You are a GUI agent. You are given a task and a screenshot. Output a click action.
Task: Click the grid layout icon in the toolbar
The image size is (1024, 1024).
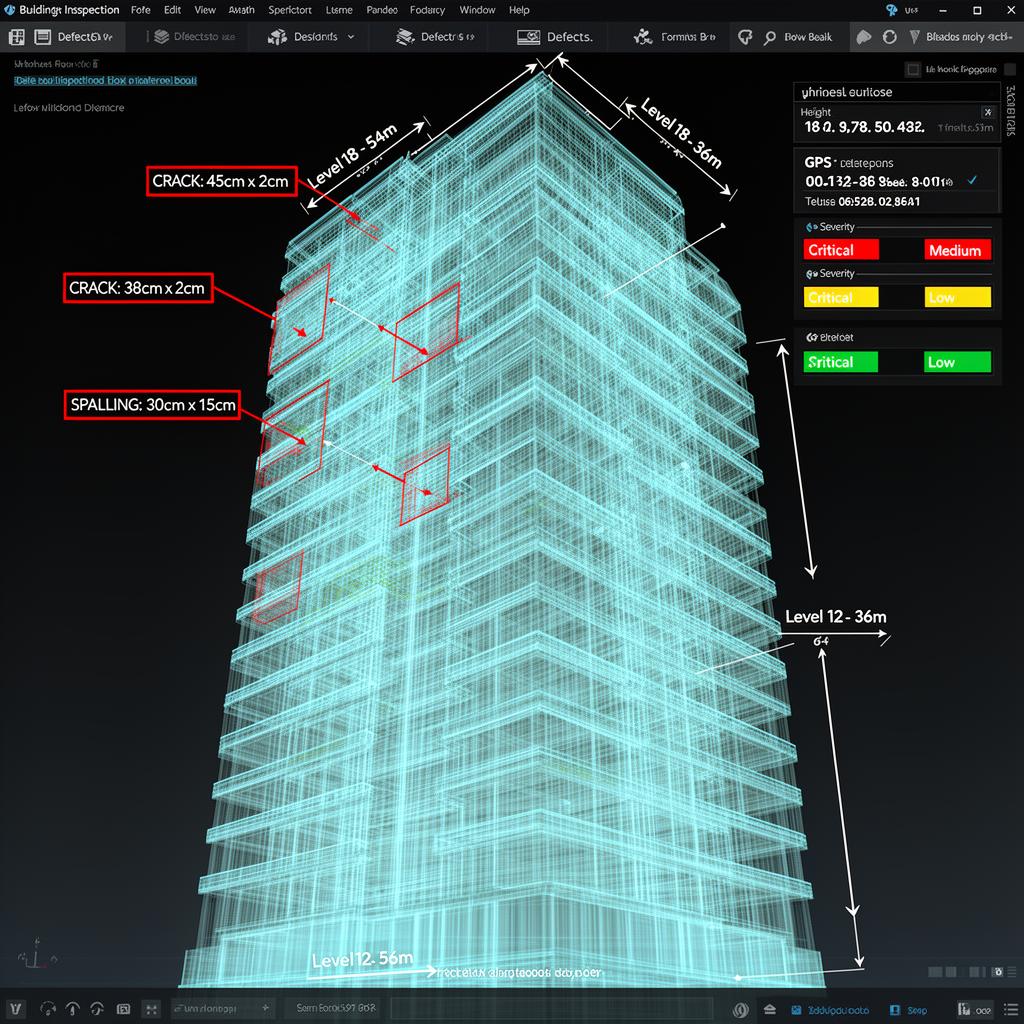tap(16, 37)
